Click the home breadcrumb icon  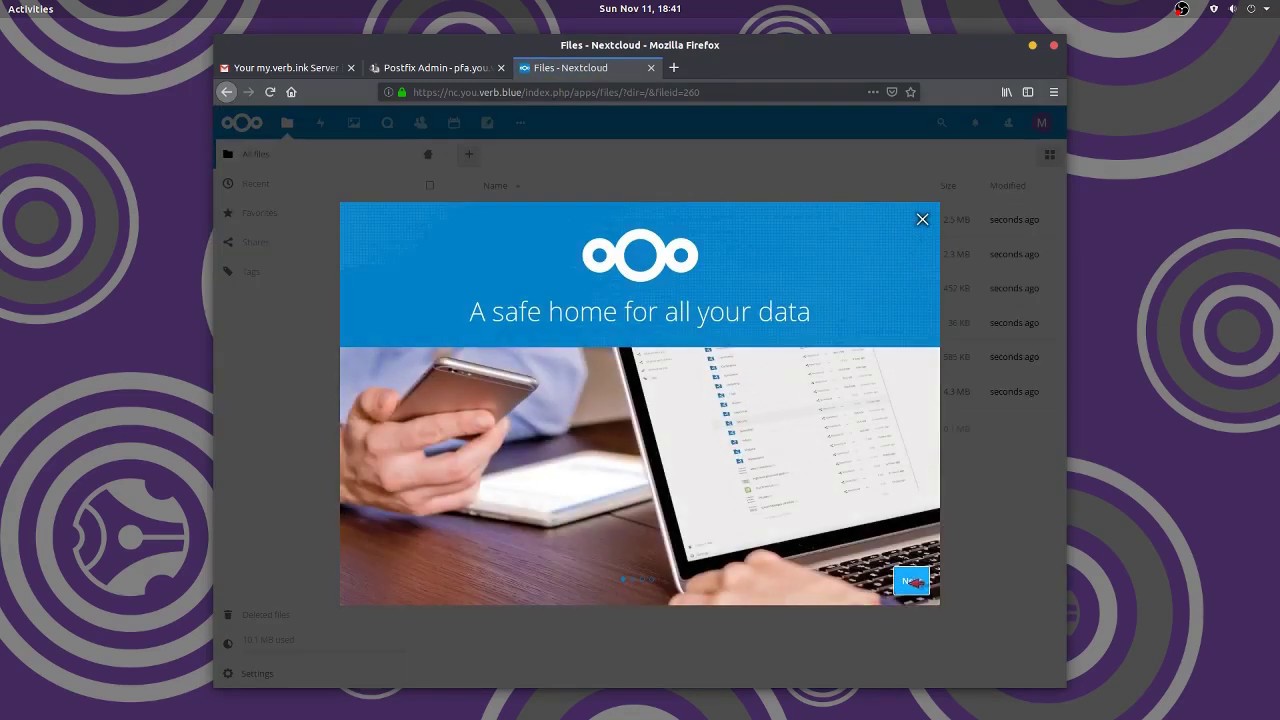click(428, 154)
